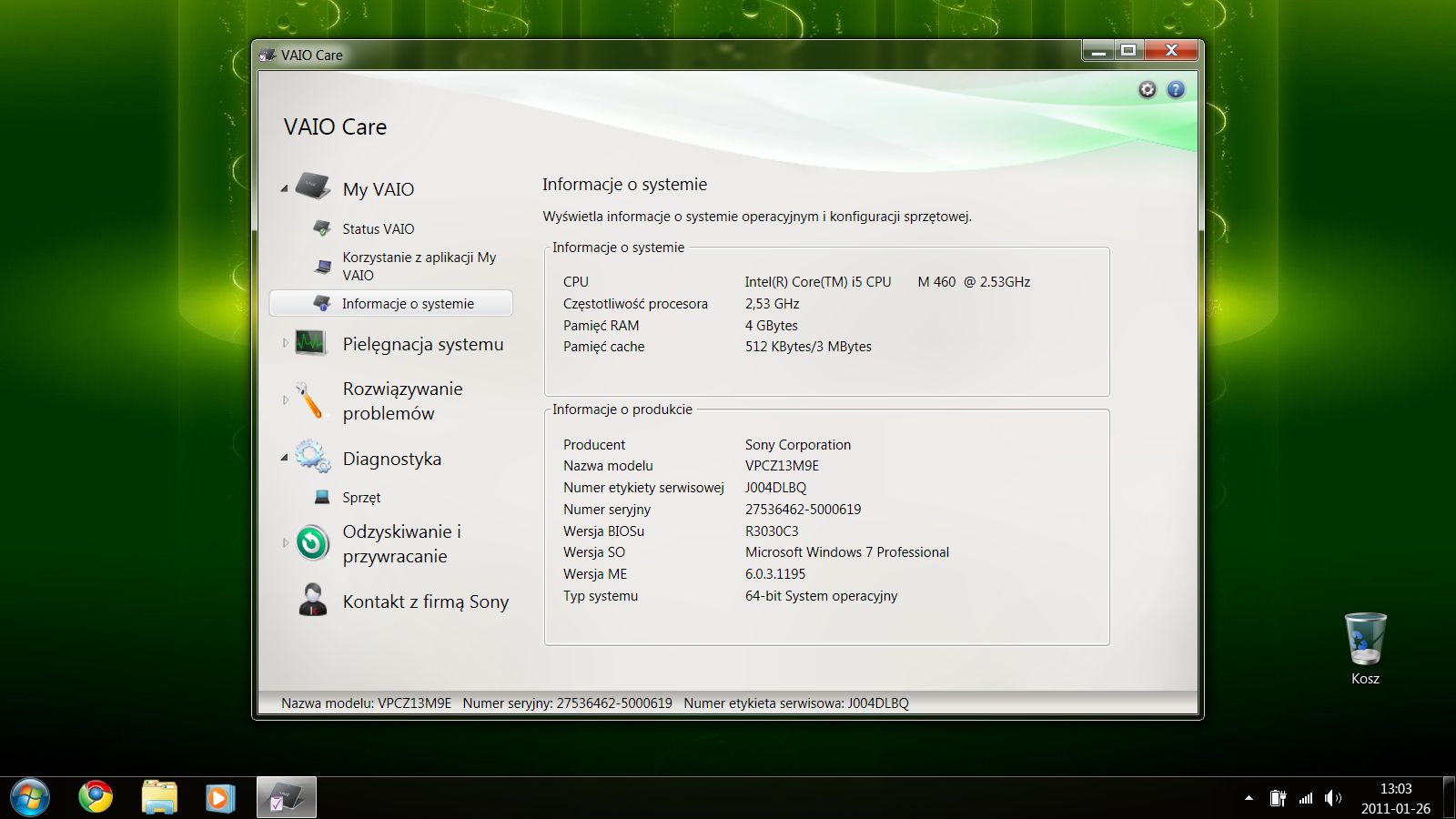Click the My VAIO laptop icon
Image resolution: width=1456 pixels, height=819 pixels.
(x=312, y=187)
